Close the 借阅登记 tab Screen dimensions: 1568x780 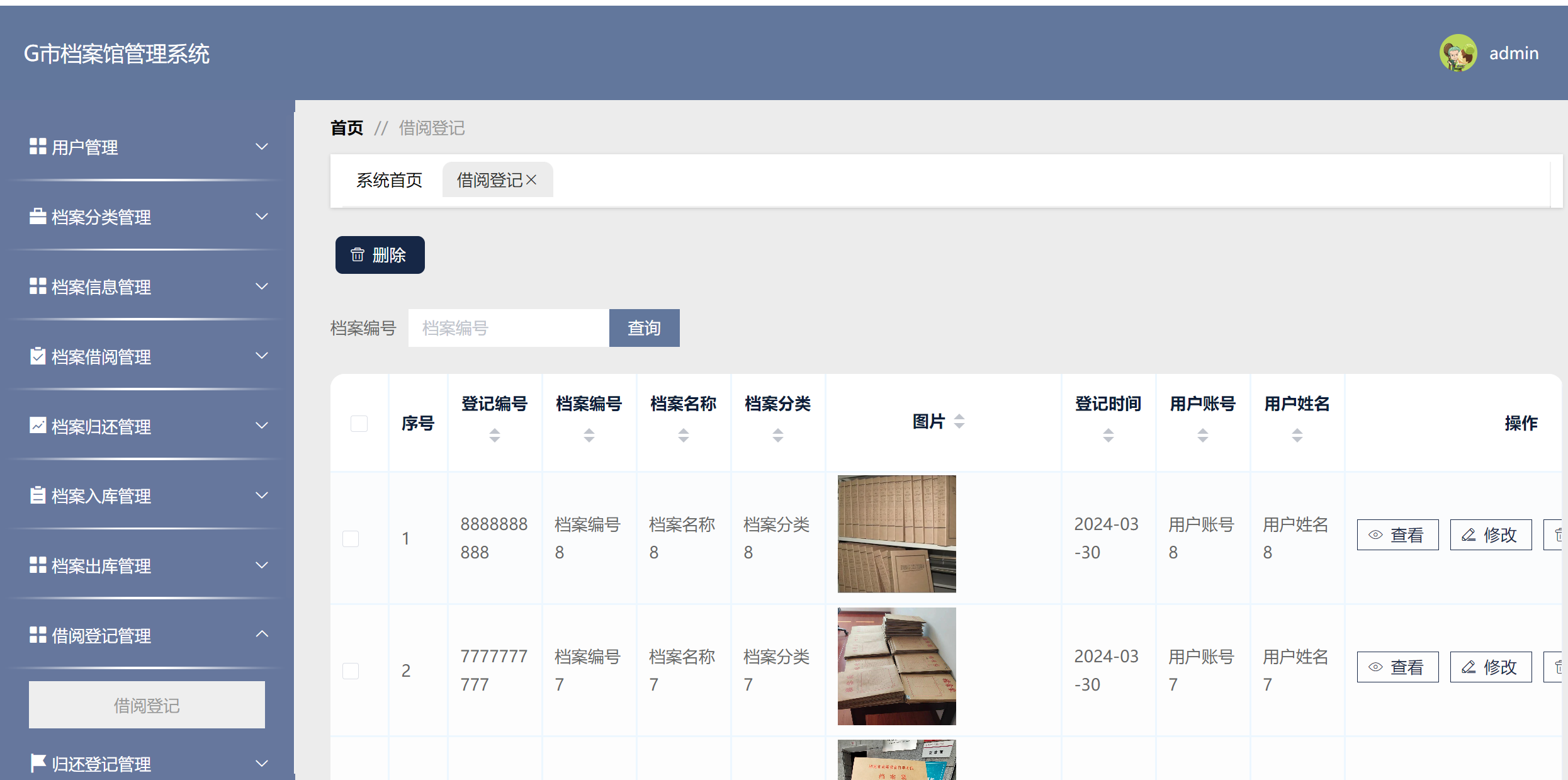(531, 180)
